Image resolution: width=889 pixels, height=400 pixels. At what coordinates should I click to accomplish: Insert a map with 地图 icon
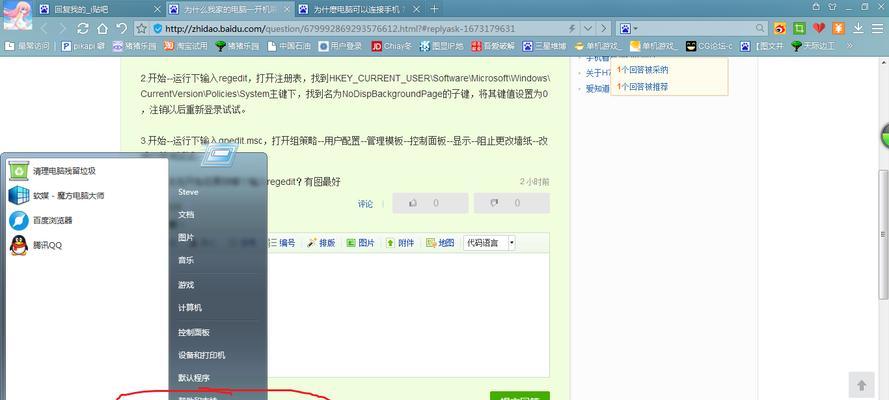coord(440,242)
